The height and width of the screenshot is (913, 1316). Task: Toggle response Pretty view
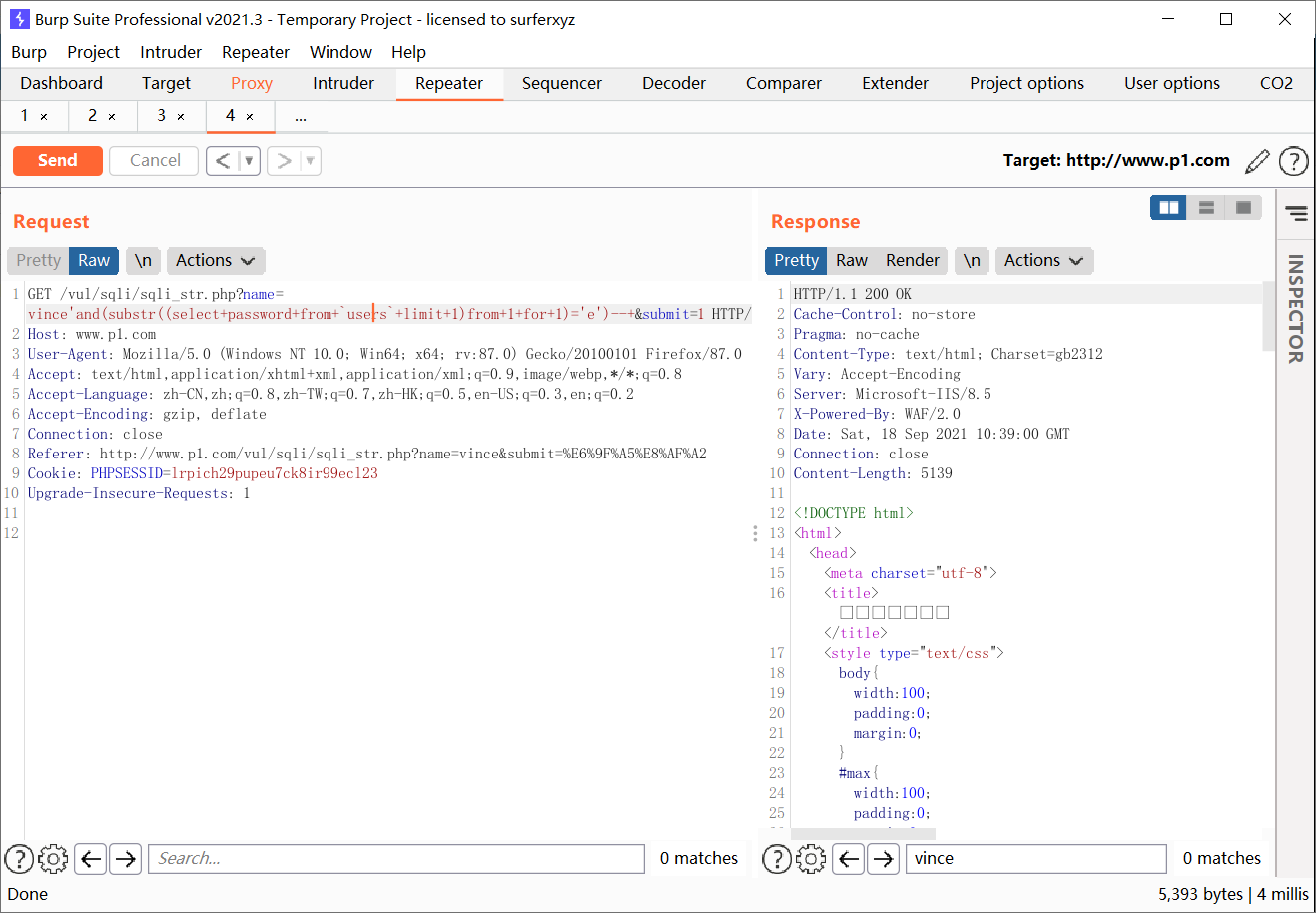coord(796,261)
